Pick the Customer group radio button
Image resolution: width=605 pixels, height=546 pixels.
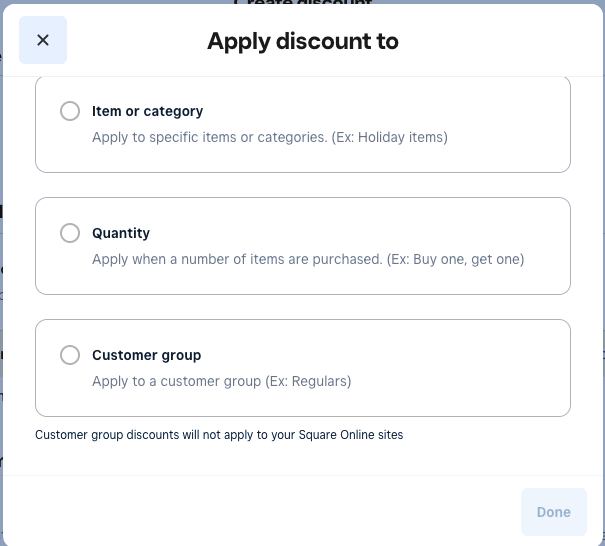(70, 355)
